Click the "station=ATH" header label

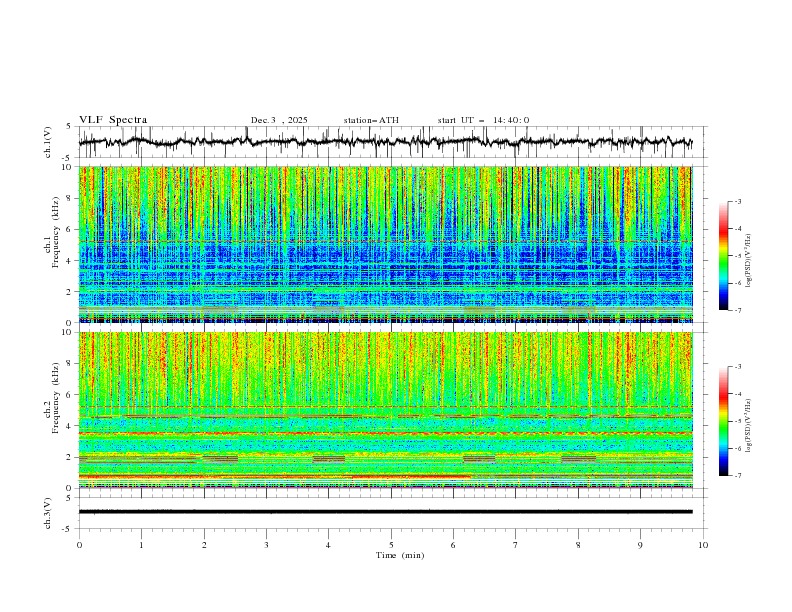pos(371,120)
